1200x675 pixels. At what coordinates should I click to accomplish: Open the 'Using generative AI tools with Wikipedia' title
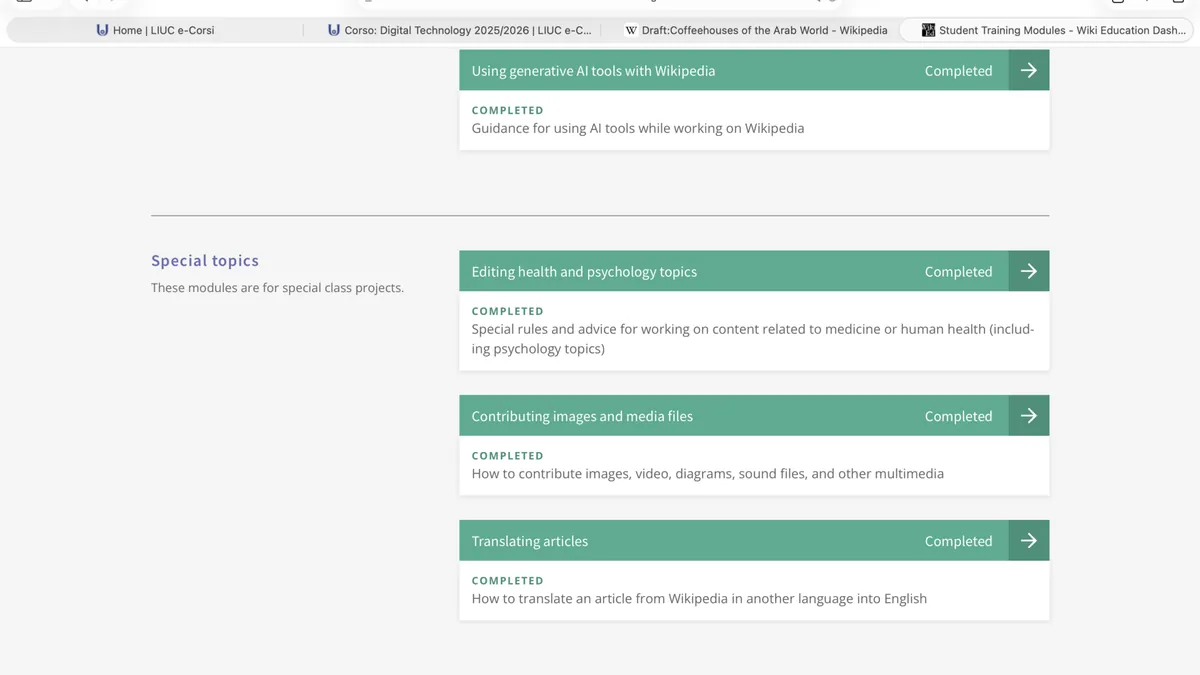(x=593, y=71)
